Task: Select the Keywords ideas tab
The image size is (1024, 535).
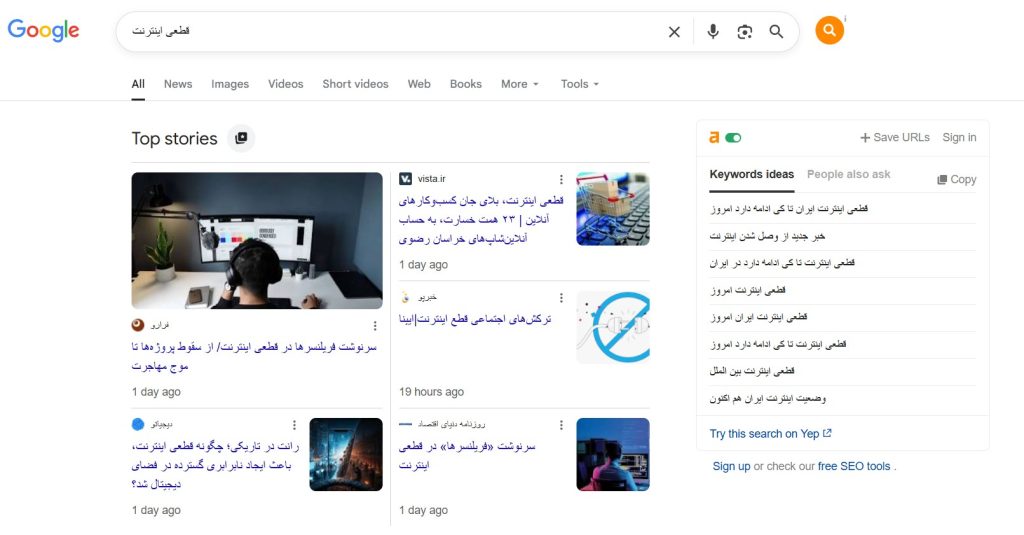Action: pos(752,174)
